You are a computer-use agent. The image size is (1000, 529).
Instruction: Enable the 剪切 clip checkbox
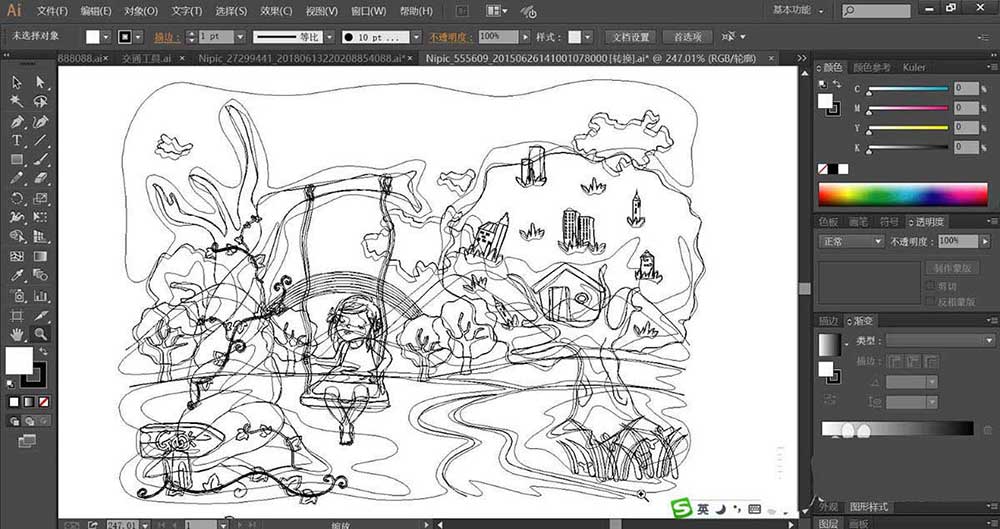(x=930, y=286)
